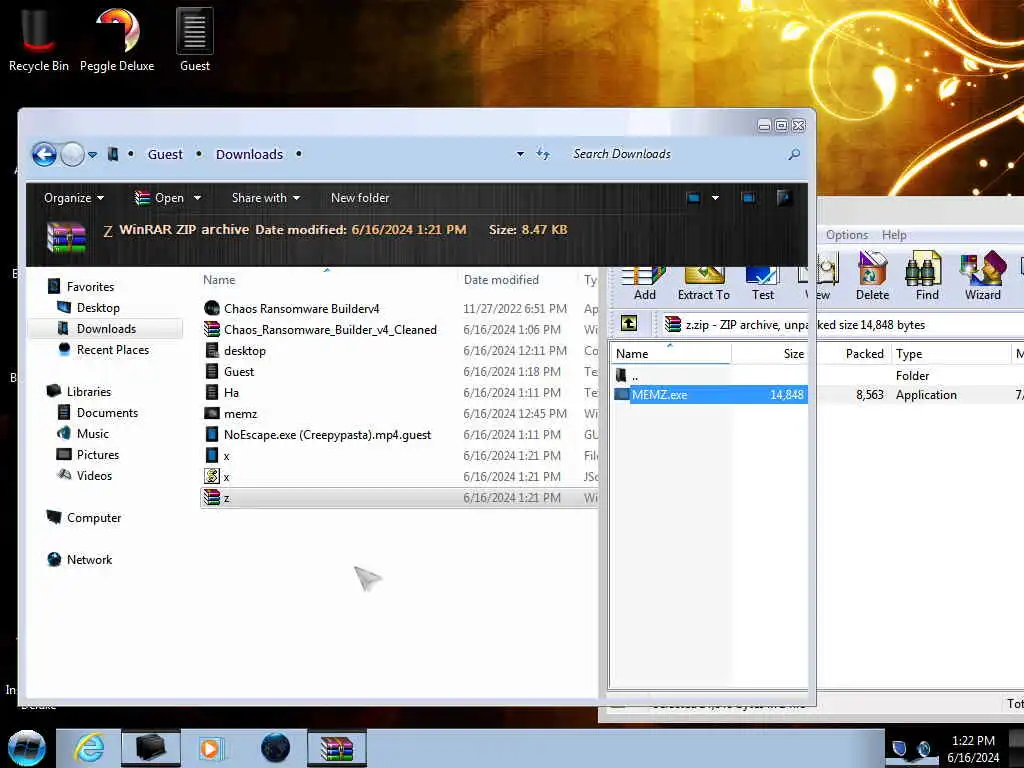Click the Test icon in WinRAR
The height and width of the screenshot is (768, 1024).
coord(762,283)
